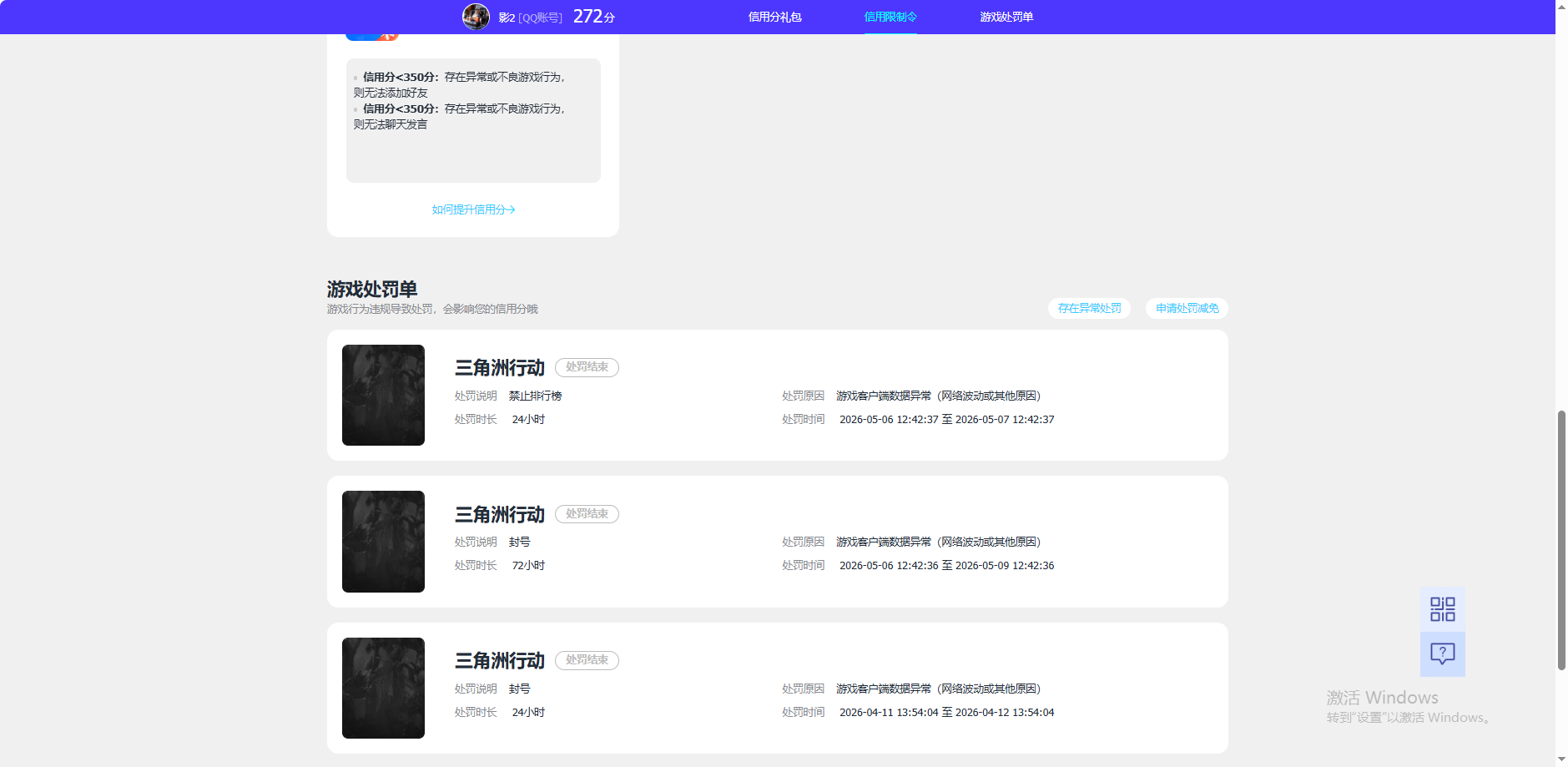Click the 游戏处罚单 section heading

tap(372, 290)
